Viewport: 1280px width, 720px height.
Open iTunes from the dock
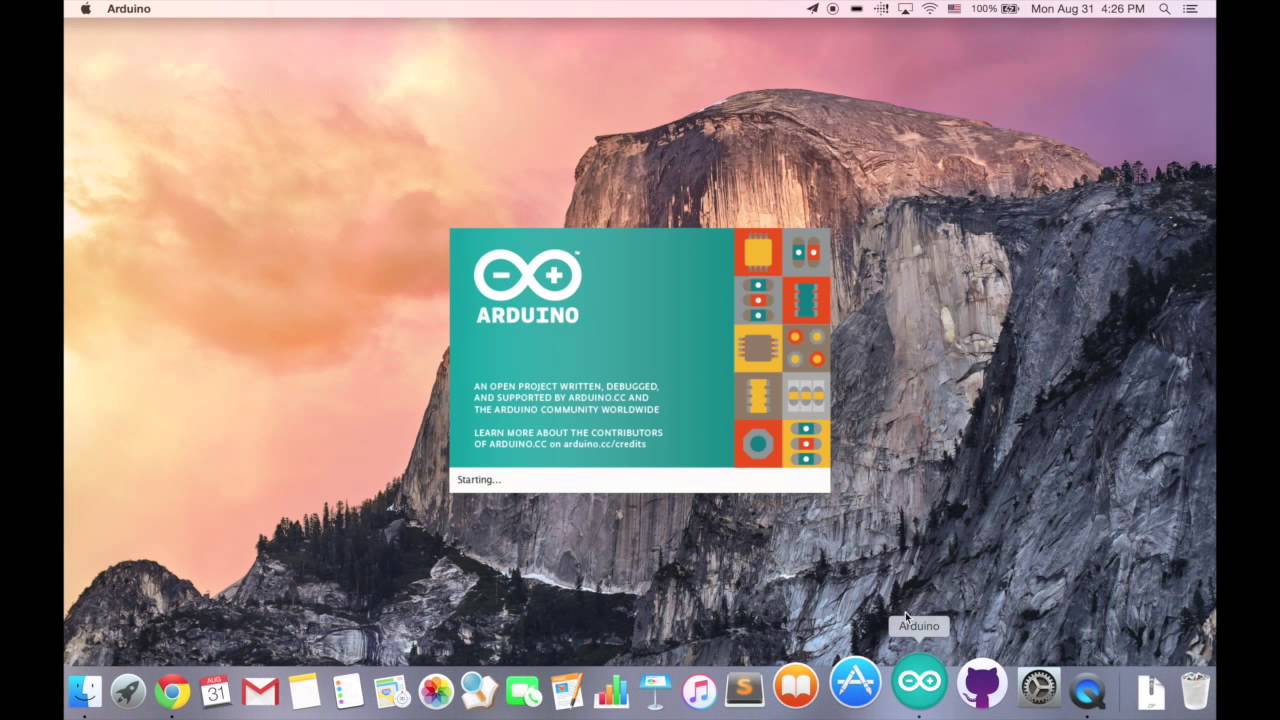point(699,691)
